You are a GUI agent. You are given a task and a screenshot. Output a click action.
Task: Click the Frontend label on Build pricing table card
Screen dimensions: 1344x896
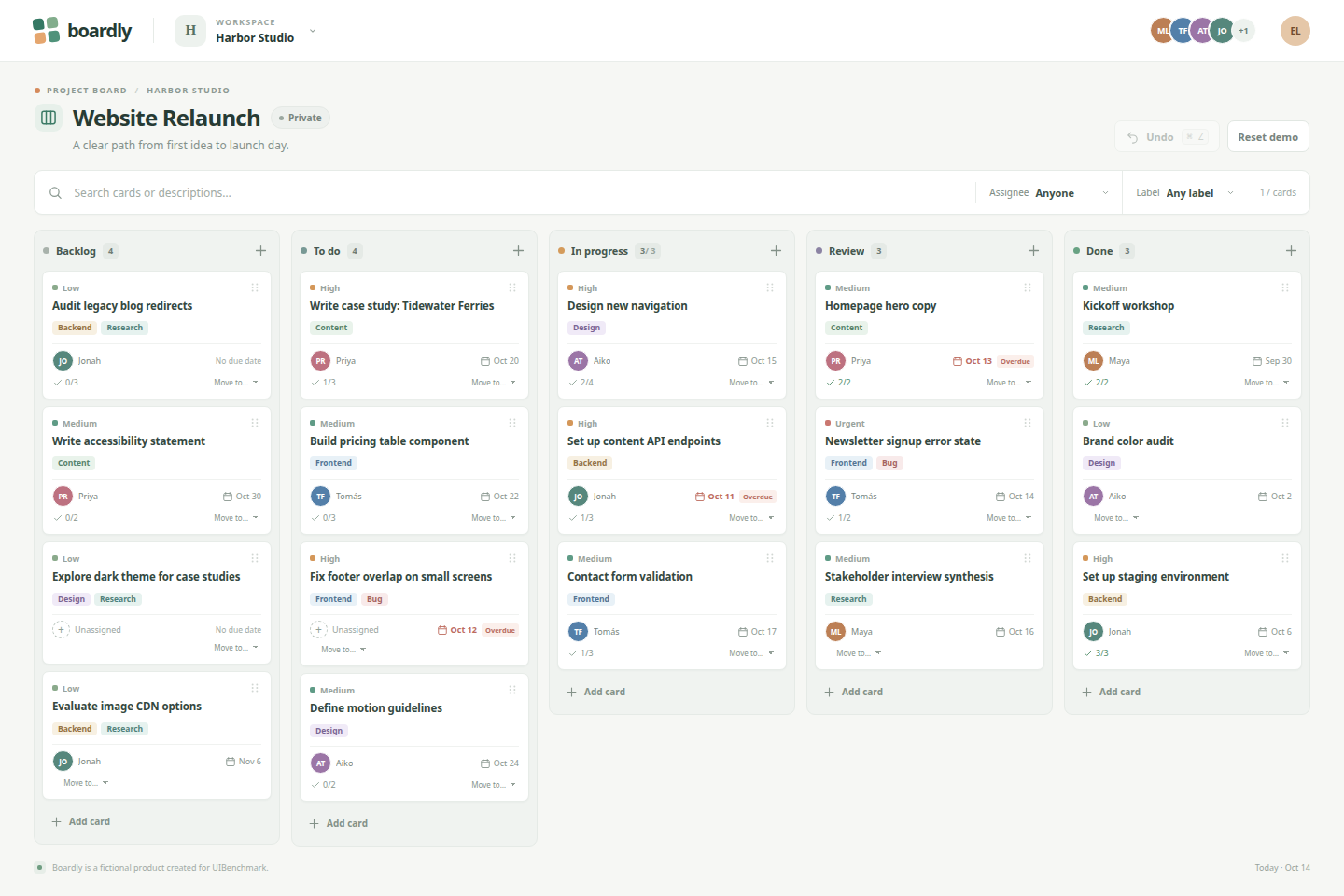click(333, 463)
